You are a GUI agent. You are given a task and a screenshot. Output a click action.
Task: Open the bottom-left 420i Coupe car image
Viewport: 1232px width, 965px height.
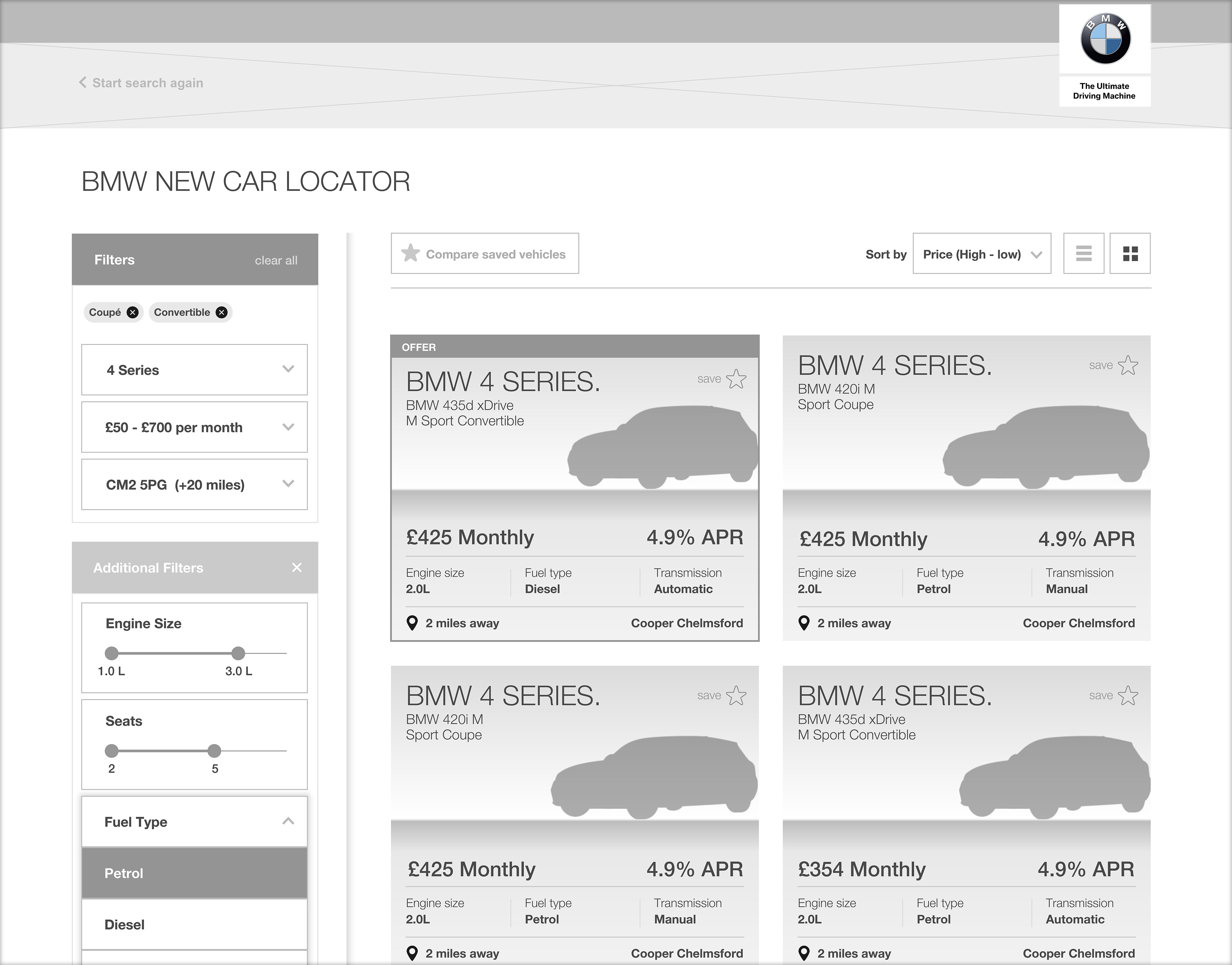[x=654, y=778]
